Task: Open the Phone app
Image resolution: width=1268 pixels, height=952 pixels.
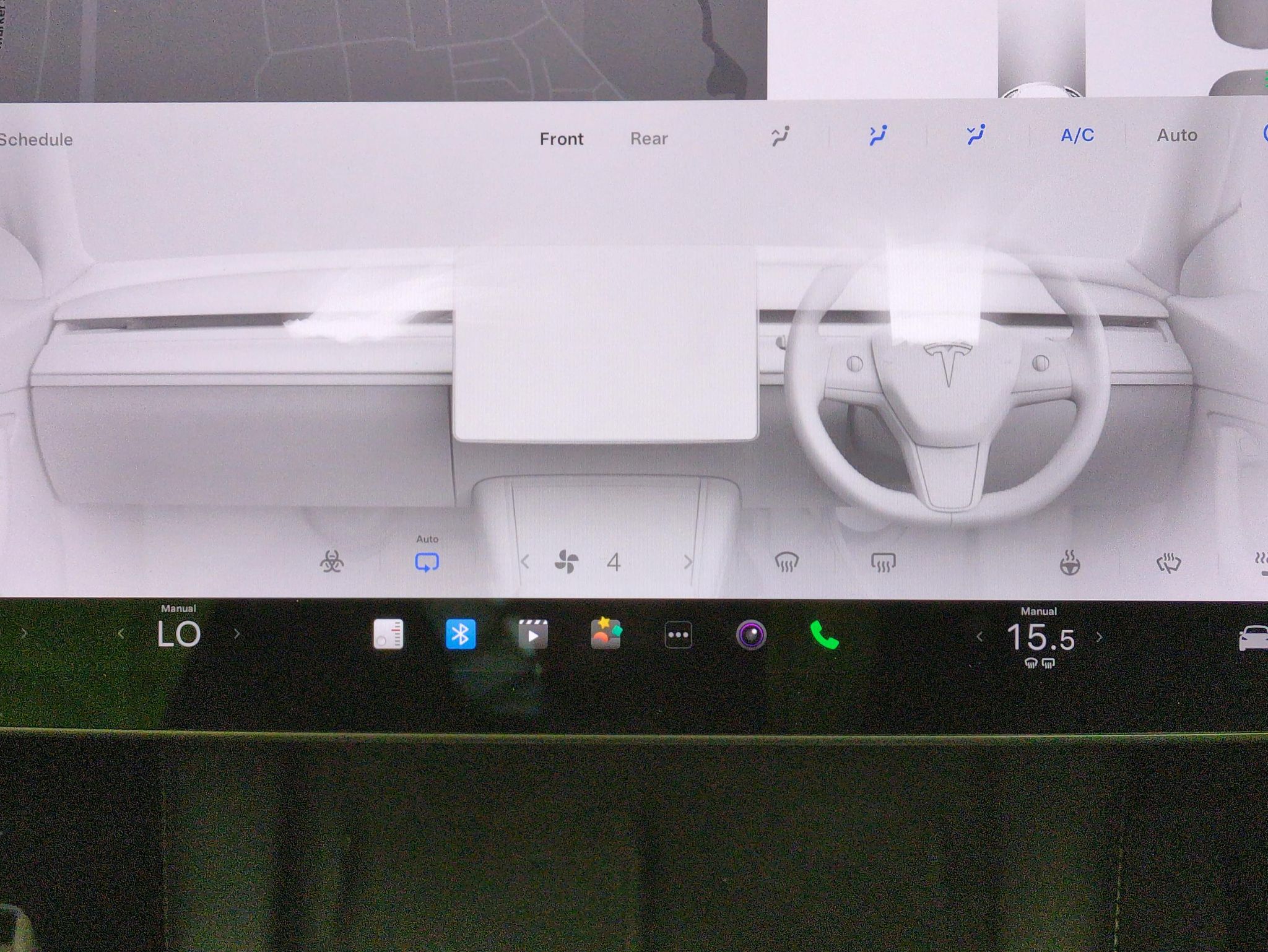Action: pyautogui.click(x=824, y=635)
